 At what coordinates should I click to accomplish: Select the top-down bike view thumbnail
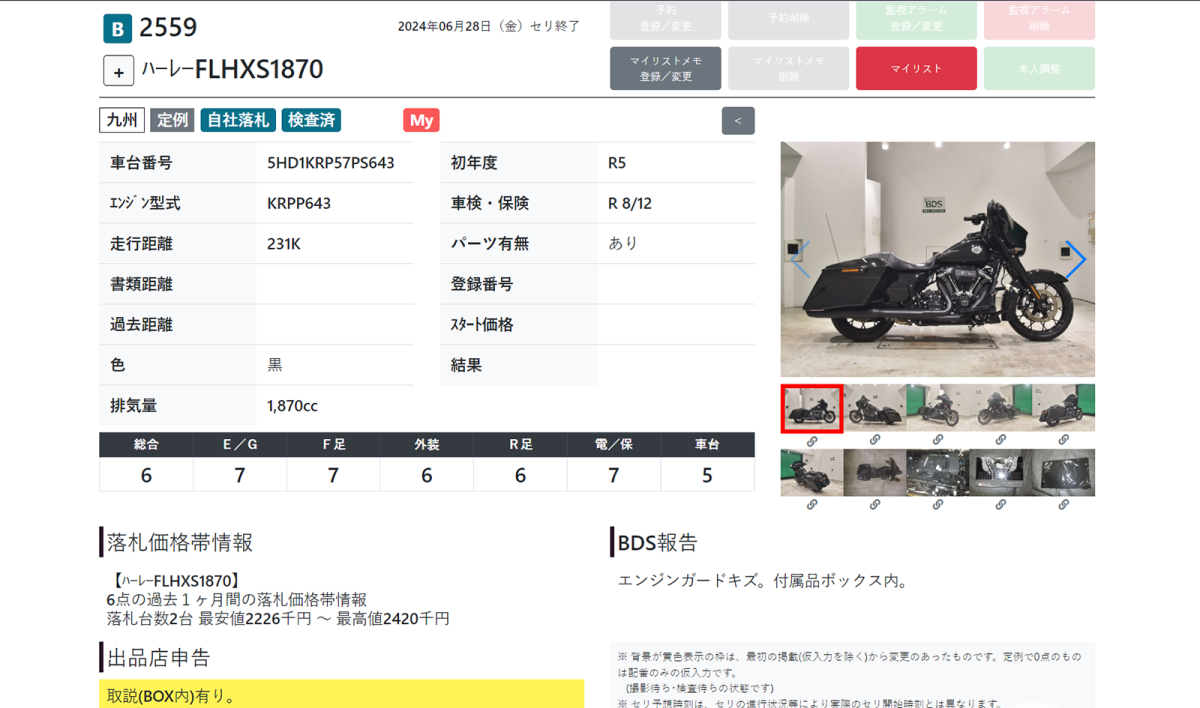pos(875,473)
